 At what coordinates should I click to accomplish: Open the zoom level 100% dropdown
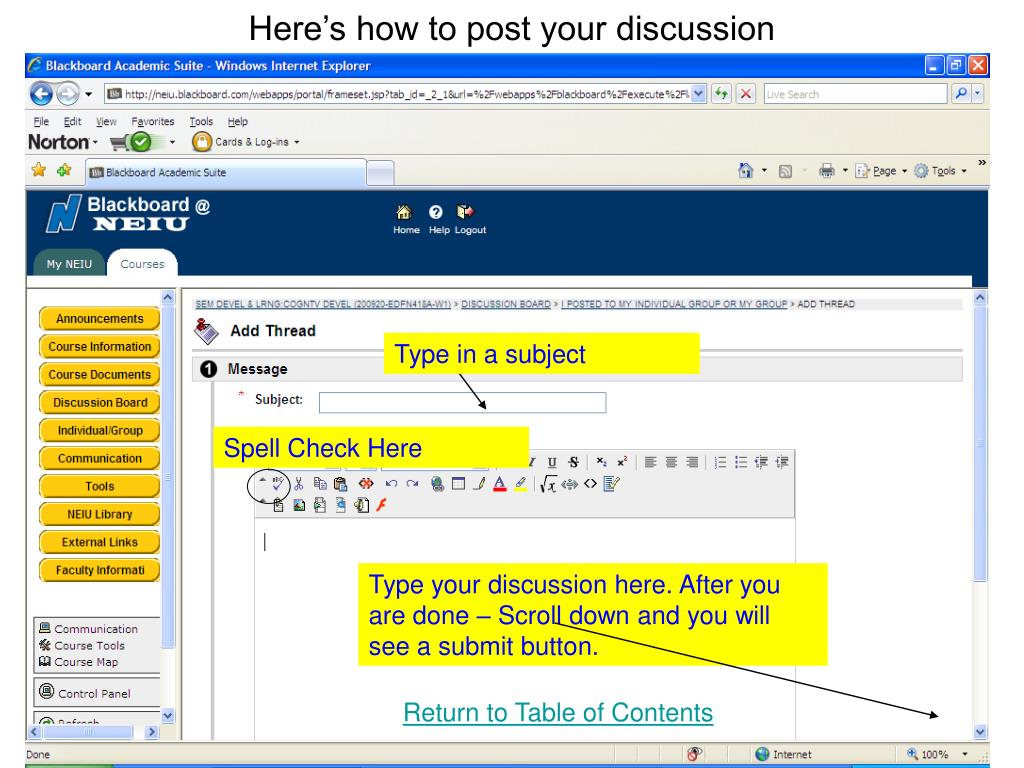click(x=965, y=754)
